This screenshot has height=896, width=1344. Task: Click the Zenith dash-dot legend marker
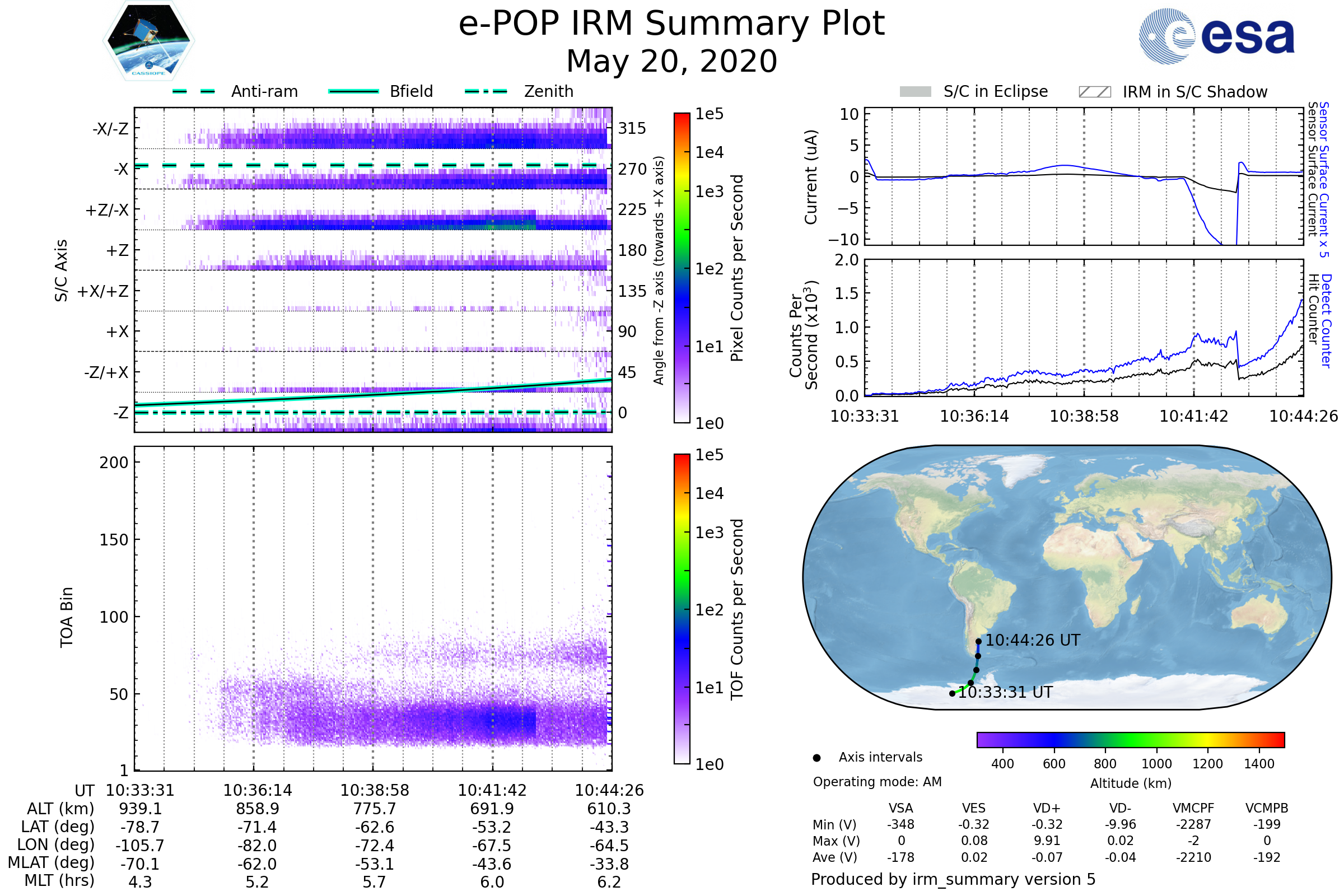(486, 91)
